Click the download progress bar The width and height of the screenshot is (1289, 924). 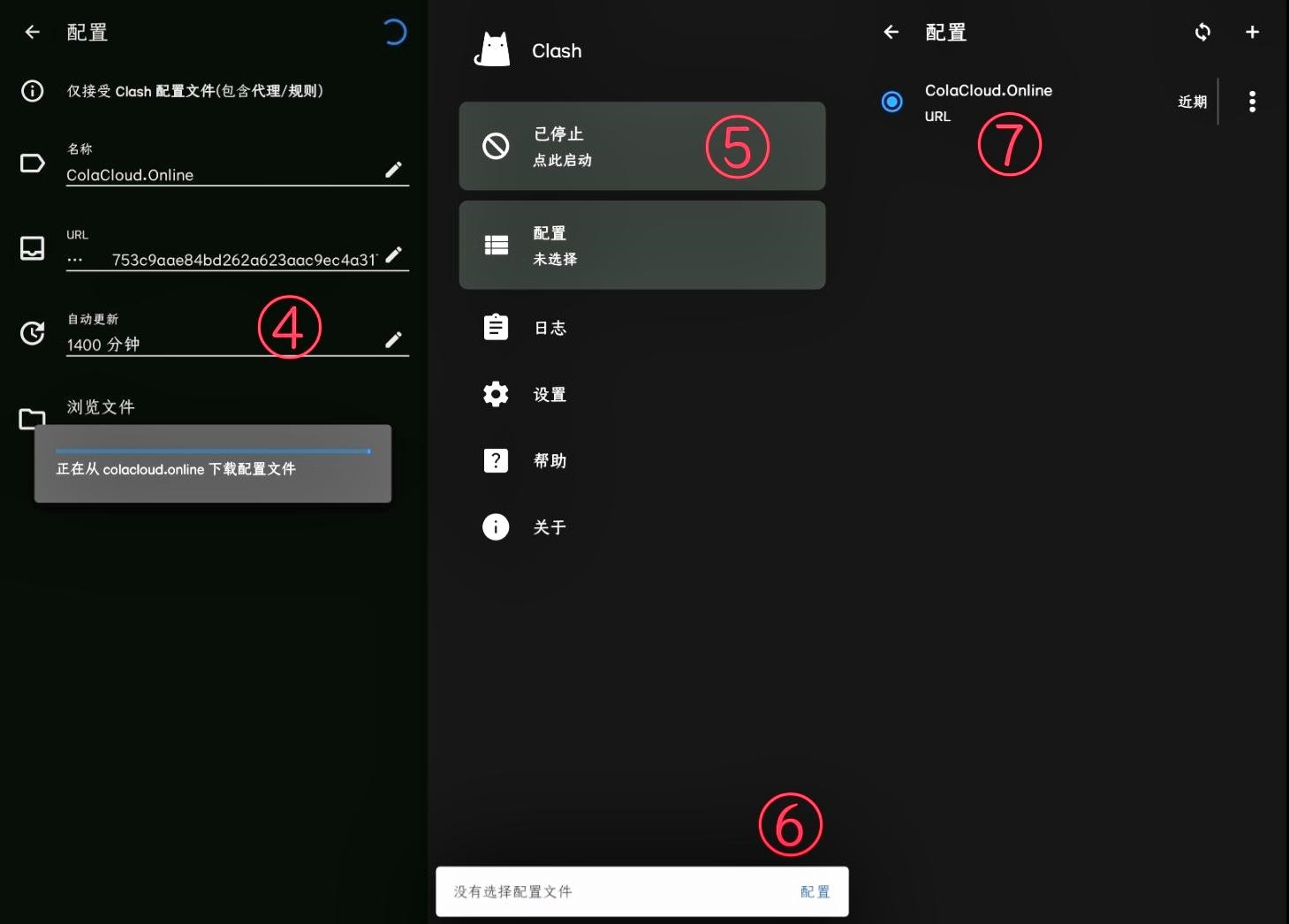point(212,451)
